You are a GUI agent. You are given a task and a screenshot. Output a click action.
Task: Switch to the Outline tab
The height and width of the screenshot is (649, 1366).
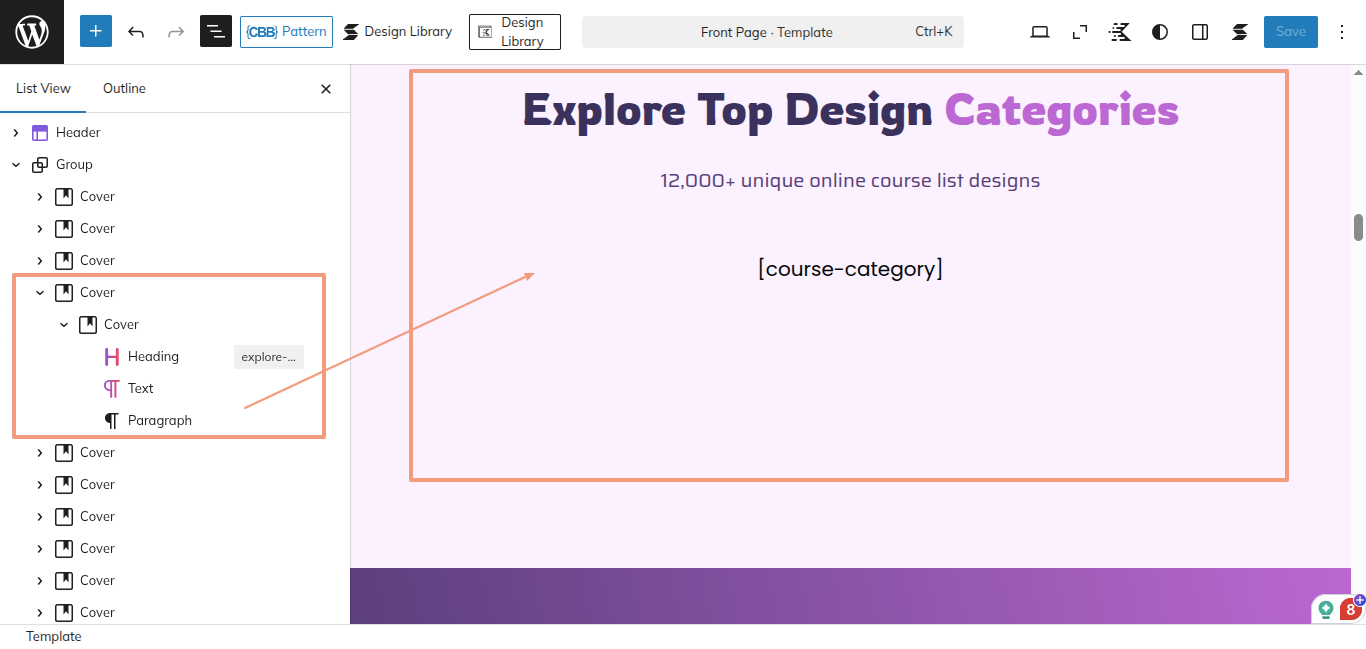click(124, 89)
